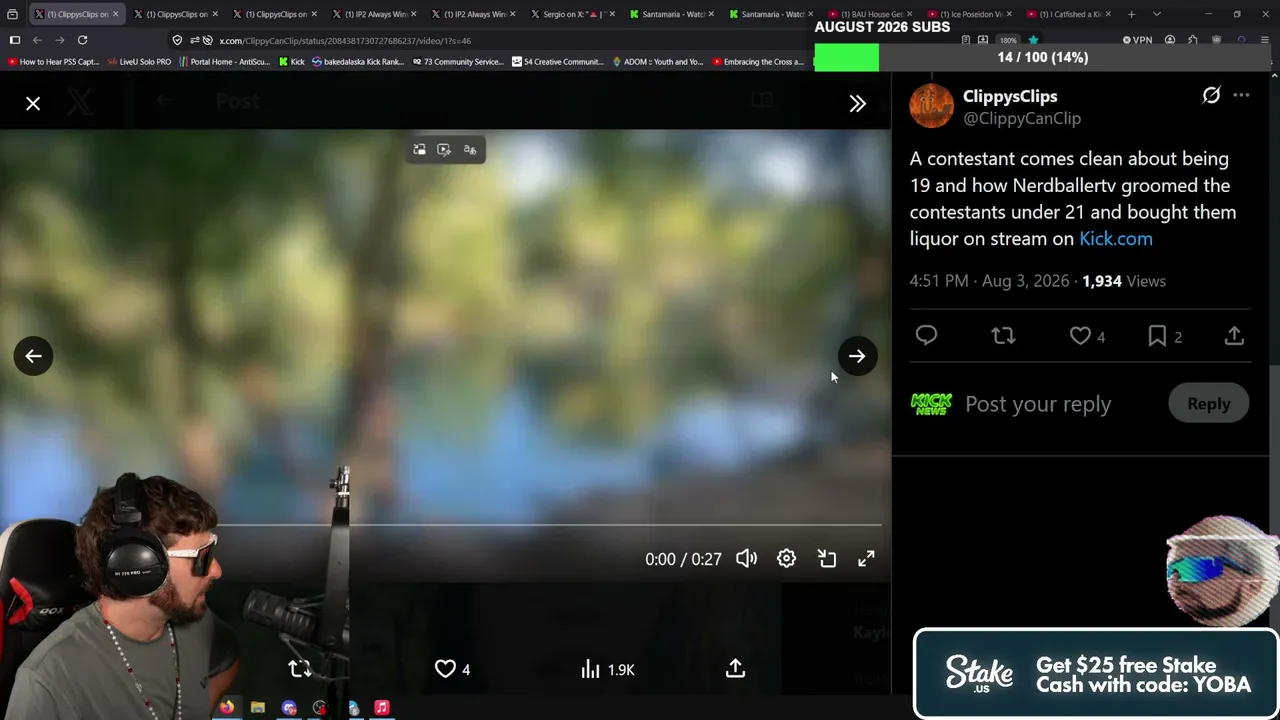The width and height of the screenshot is (1280, 720).
Task: Open the browser hamburger menu
Action: point(1265,40)
